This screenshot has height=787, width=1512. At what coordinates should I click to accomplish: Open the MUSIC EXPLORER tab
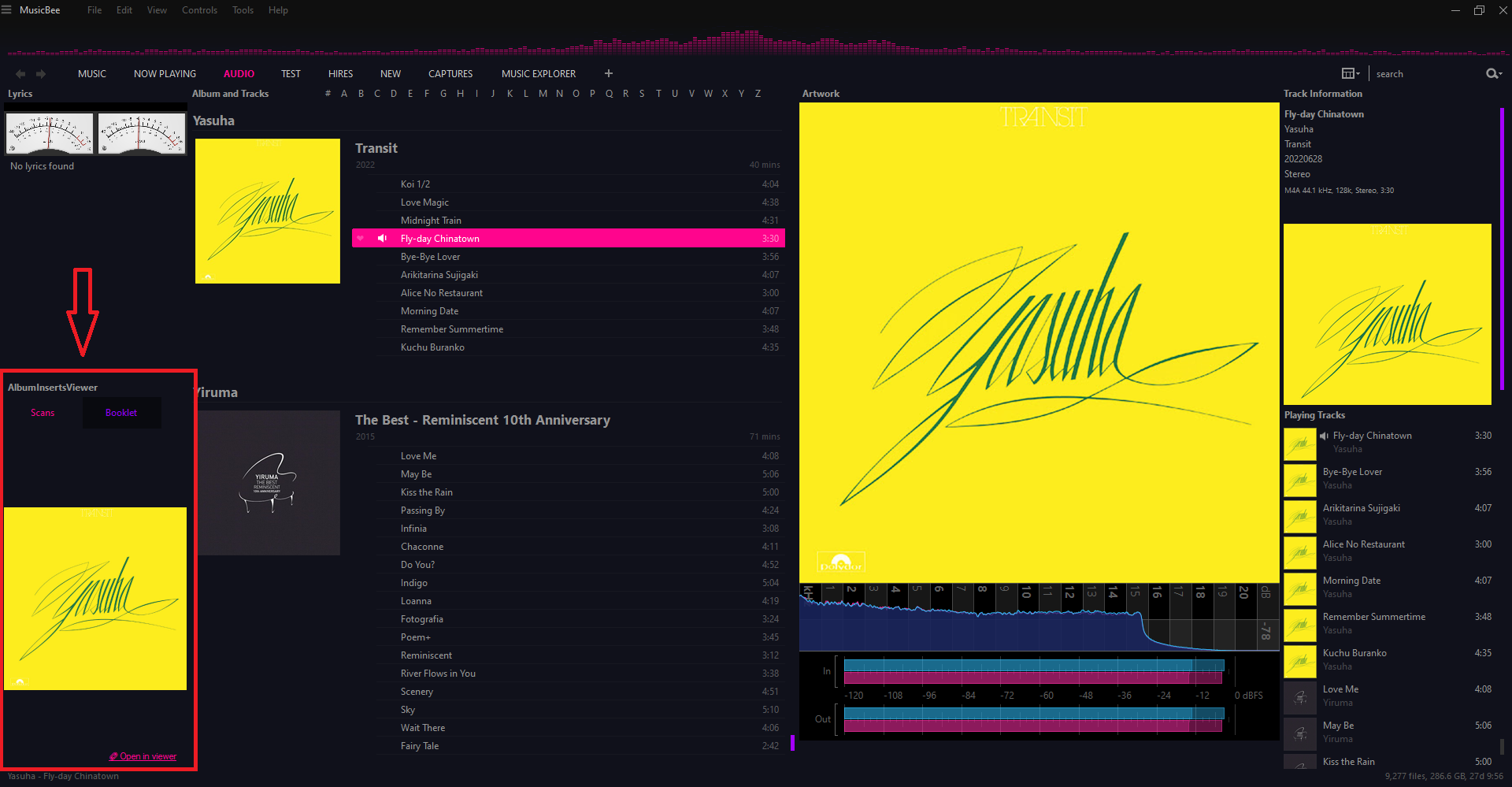pyautogui.click(x=539, y=74)
